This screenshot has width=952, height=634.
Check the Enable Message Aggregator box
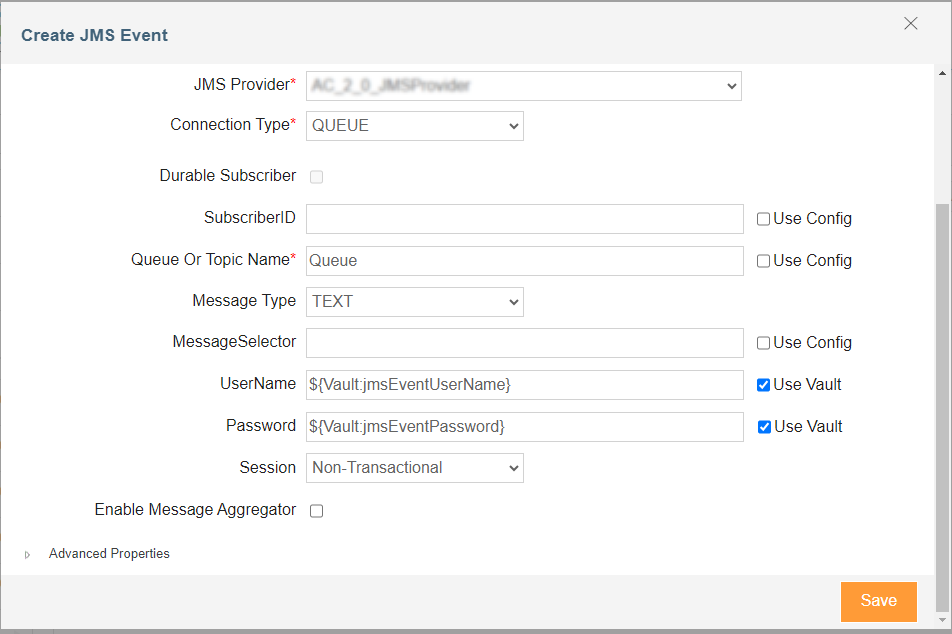pyautogui.click(x=316, y=511)
